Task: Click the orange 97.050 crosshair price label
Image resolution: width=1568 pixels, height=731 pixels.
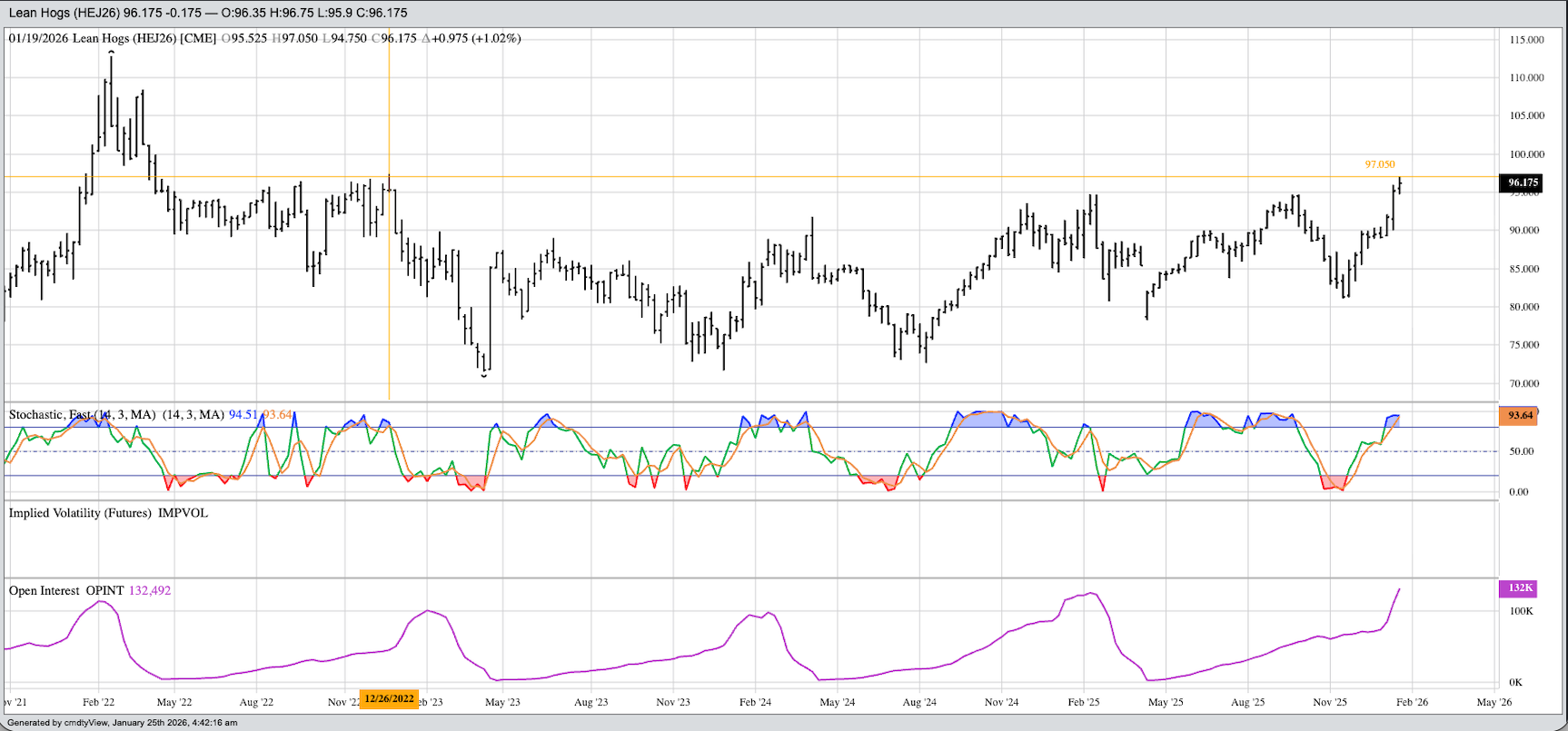Action: tap(1379, 164)
